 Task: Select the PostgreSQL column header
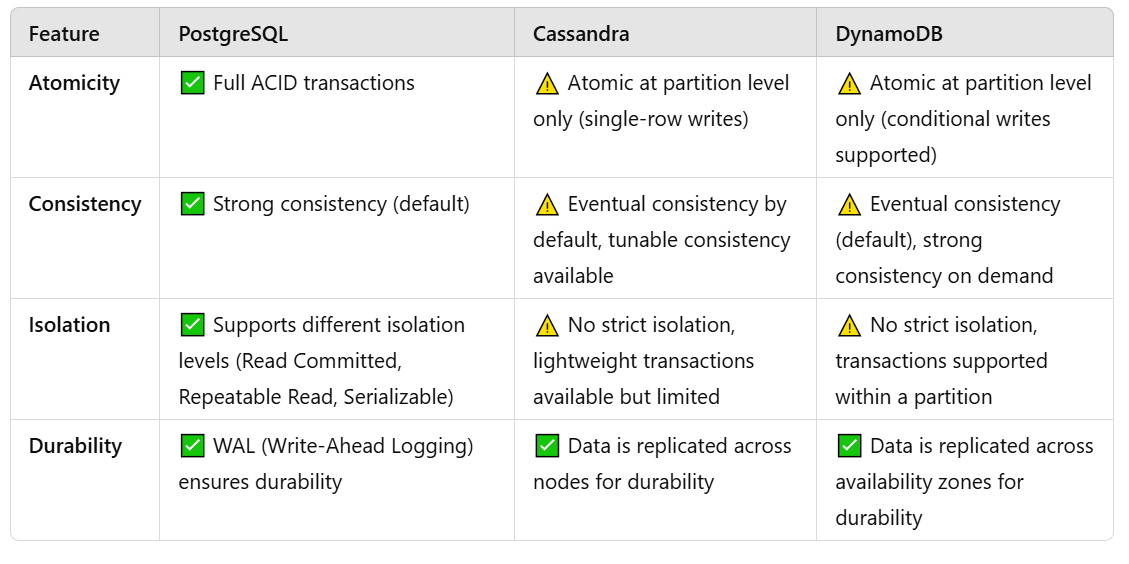point(233,34)
